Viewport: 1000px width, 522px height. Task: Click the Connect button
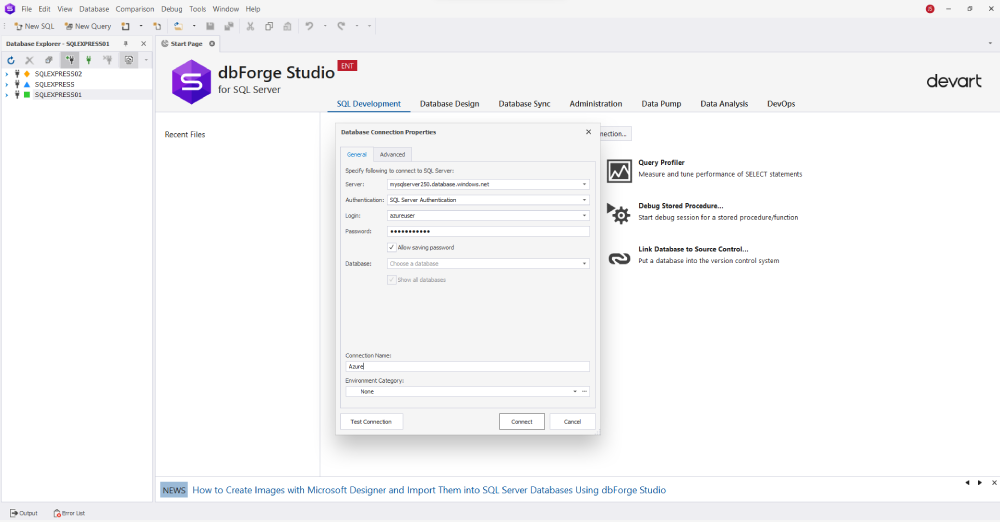tap(522, 422)
